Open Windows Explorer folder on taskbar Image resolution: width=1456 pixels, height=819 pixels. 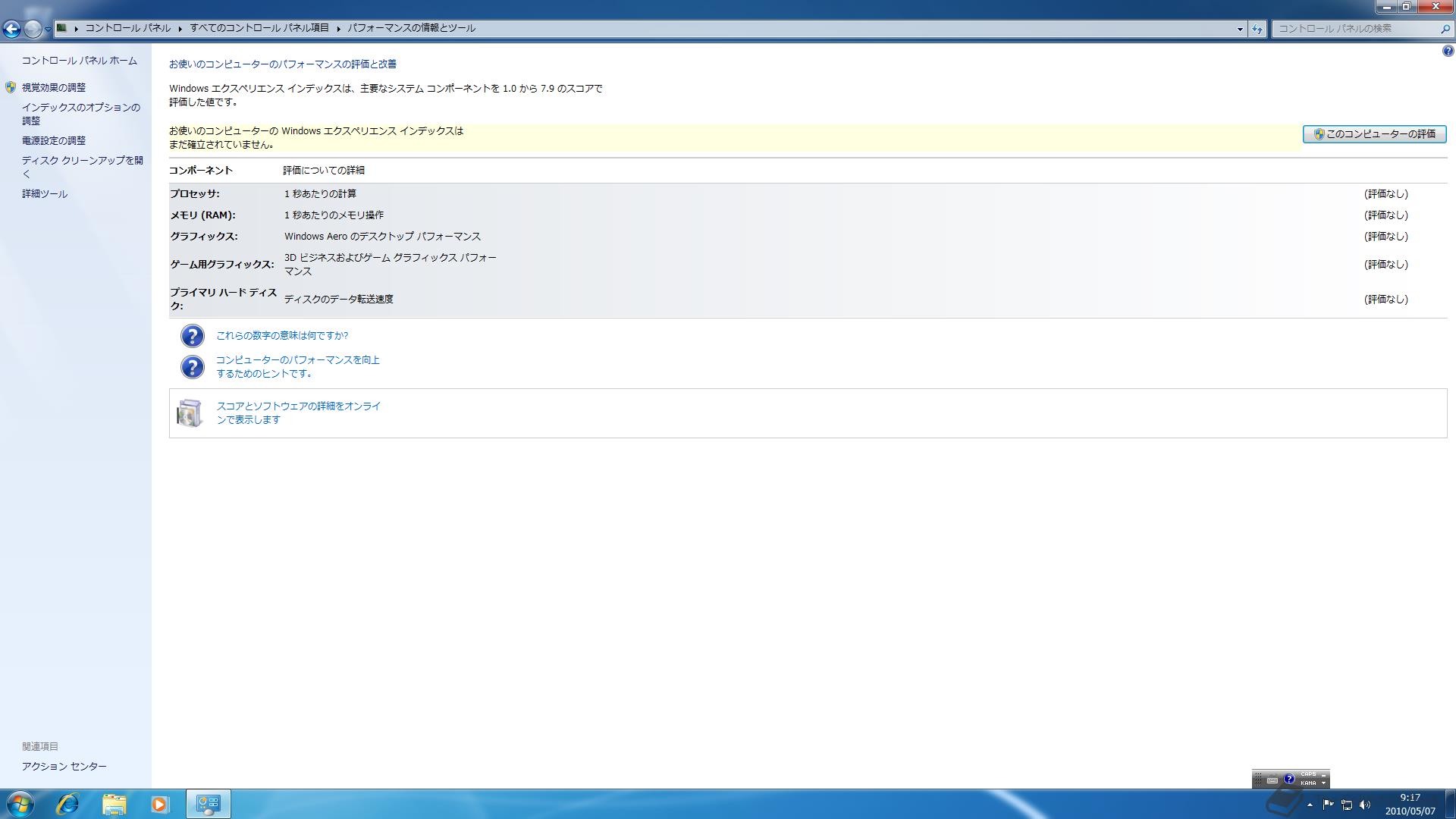click(114, 804)
